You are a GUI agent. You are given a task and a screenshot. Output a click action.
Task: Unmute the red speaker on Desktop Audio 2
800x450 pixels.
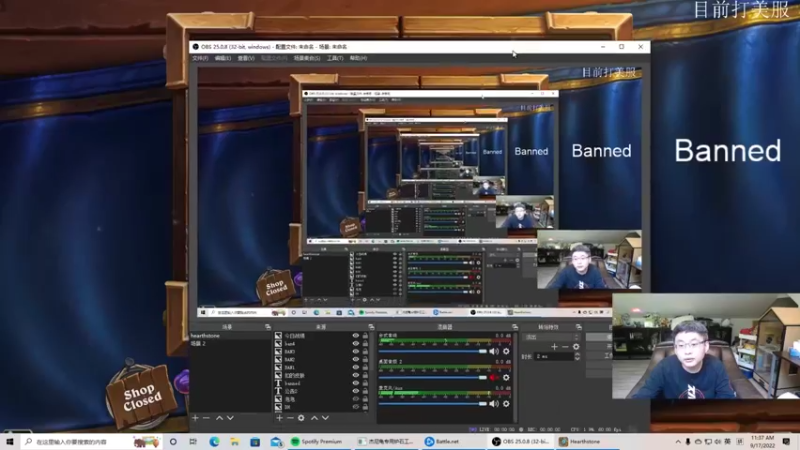click(x=494, y=378)
